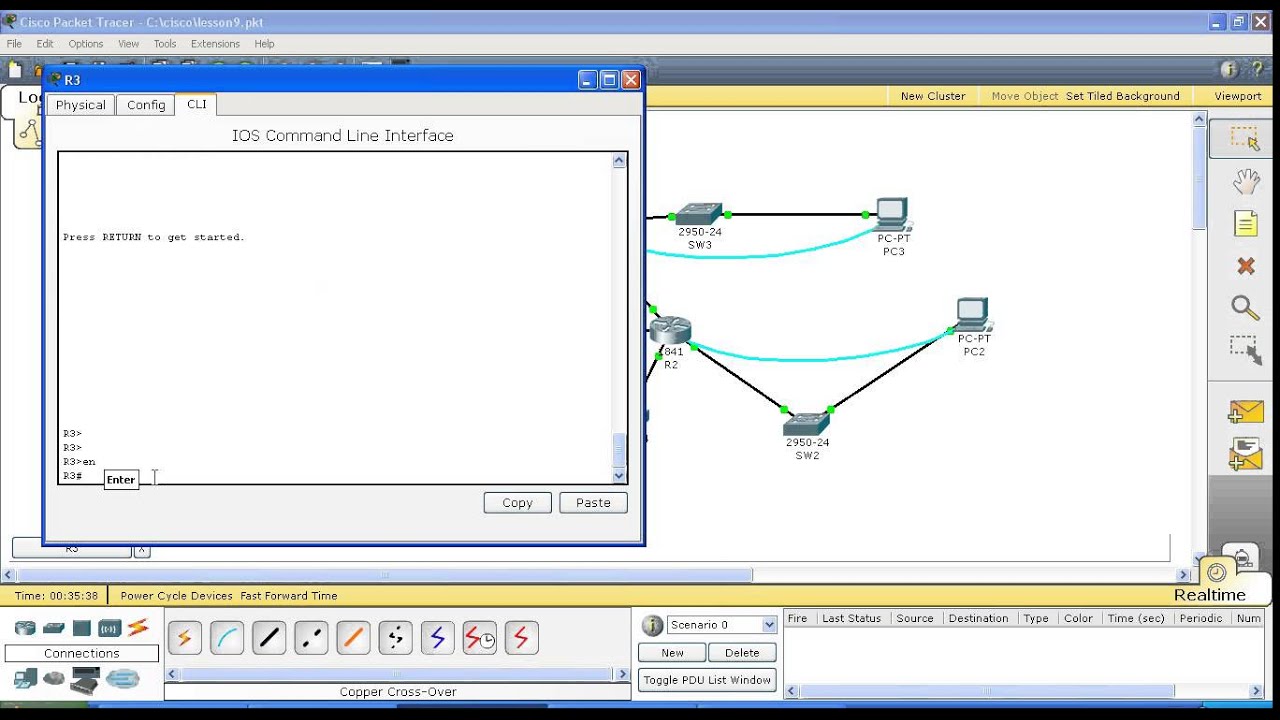Select the End Devices category icon
Image resolution: width=1280 pixels, height=720 pixels.
coord(25,679)
